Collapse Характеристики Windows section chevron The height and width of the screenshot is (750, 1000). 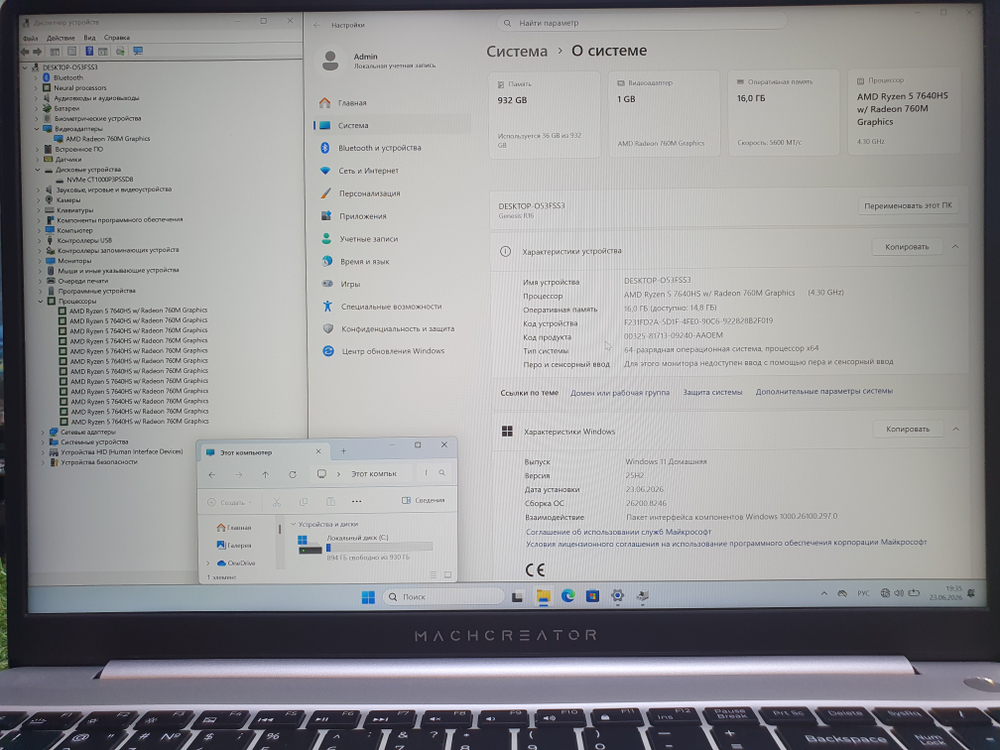[956, 429]
